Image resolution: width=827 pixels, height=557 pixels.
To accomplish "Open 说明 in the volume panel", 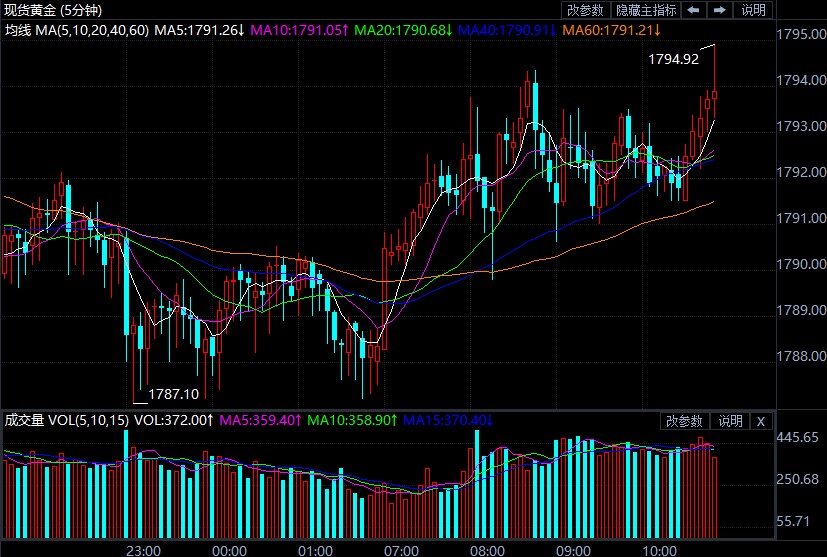I will 730,421.
